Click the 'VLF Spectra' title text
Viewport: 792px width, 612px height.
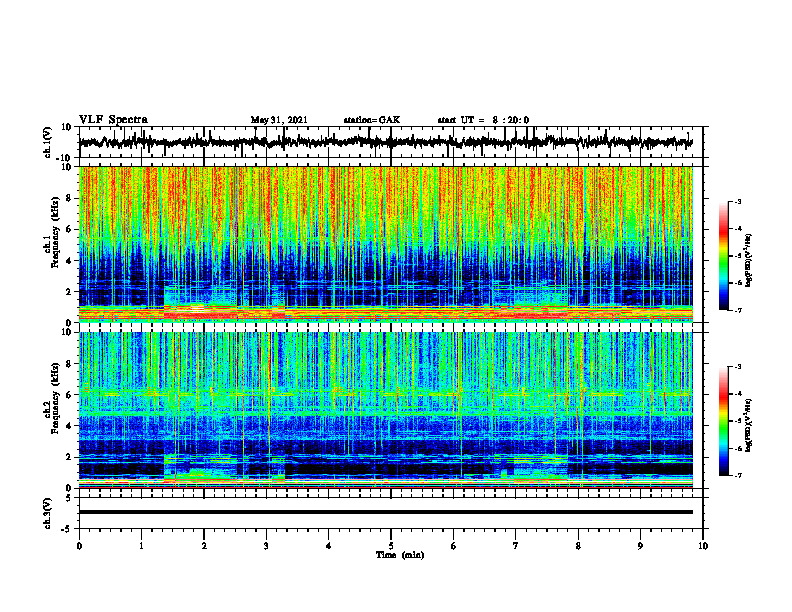[x=113, y=120]
